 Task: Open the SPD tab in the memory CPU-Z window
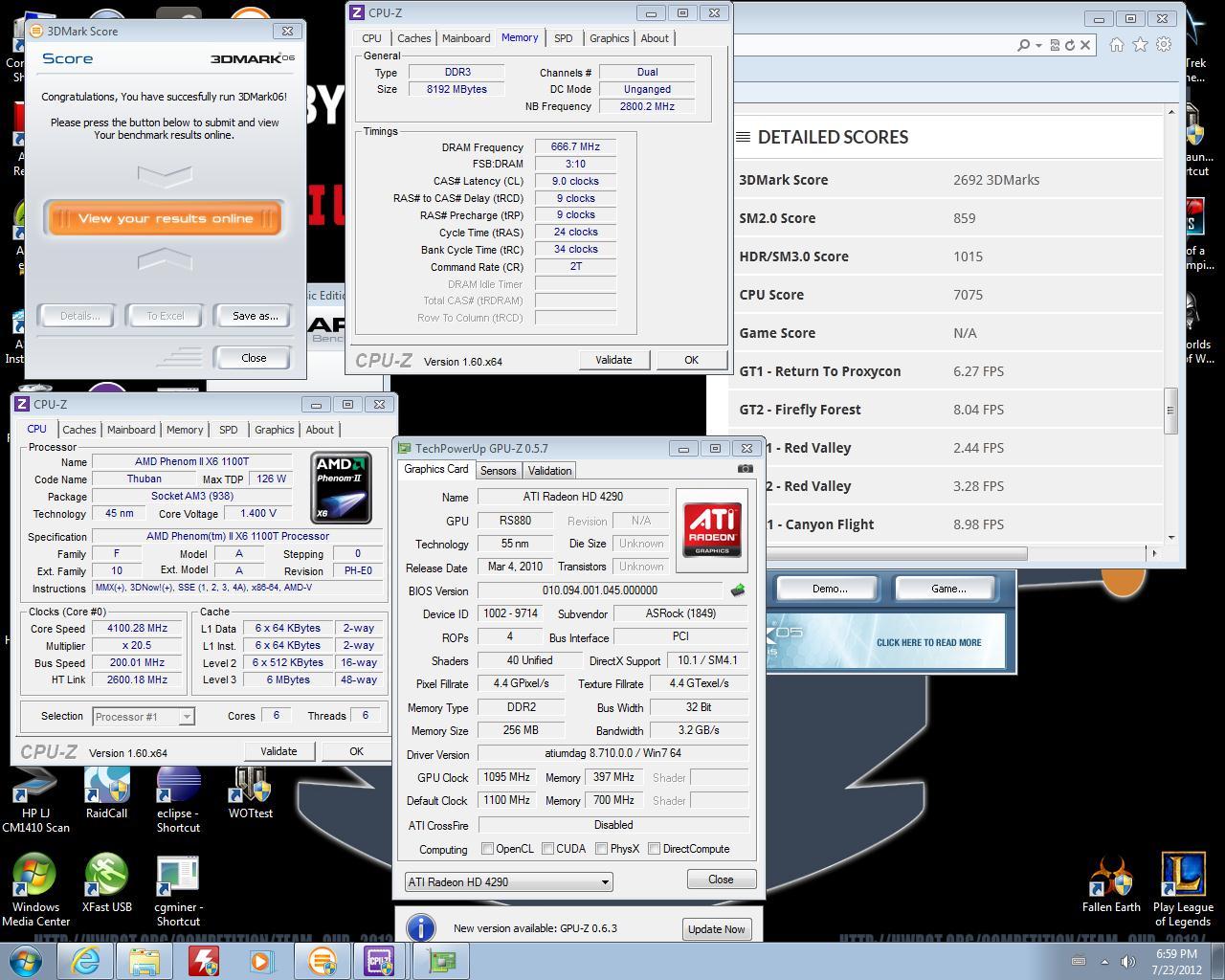click(563, 38)
